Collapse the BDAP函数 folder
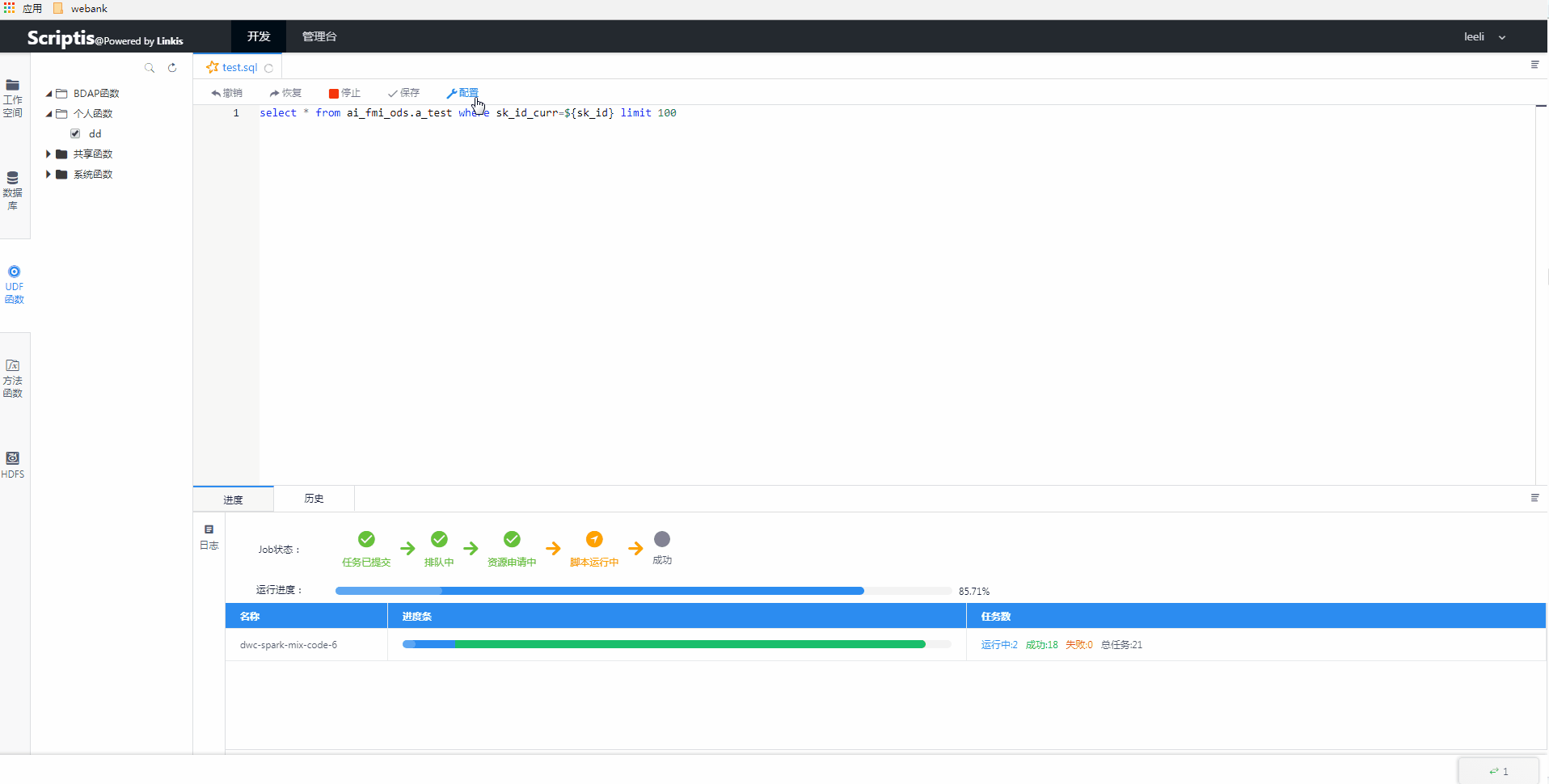Screen dimensions: 1549x784 click(x=49, y=94)
